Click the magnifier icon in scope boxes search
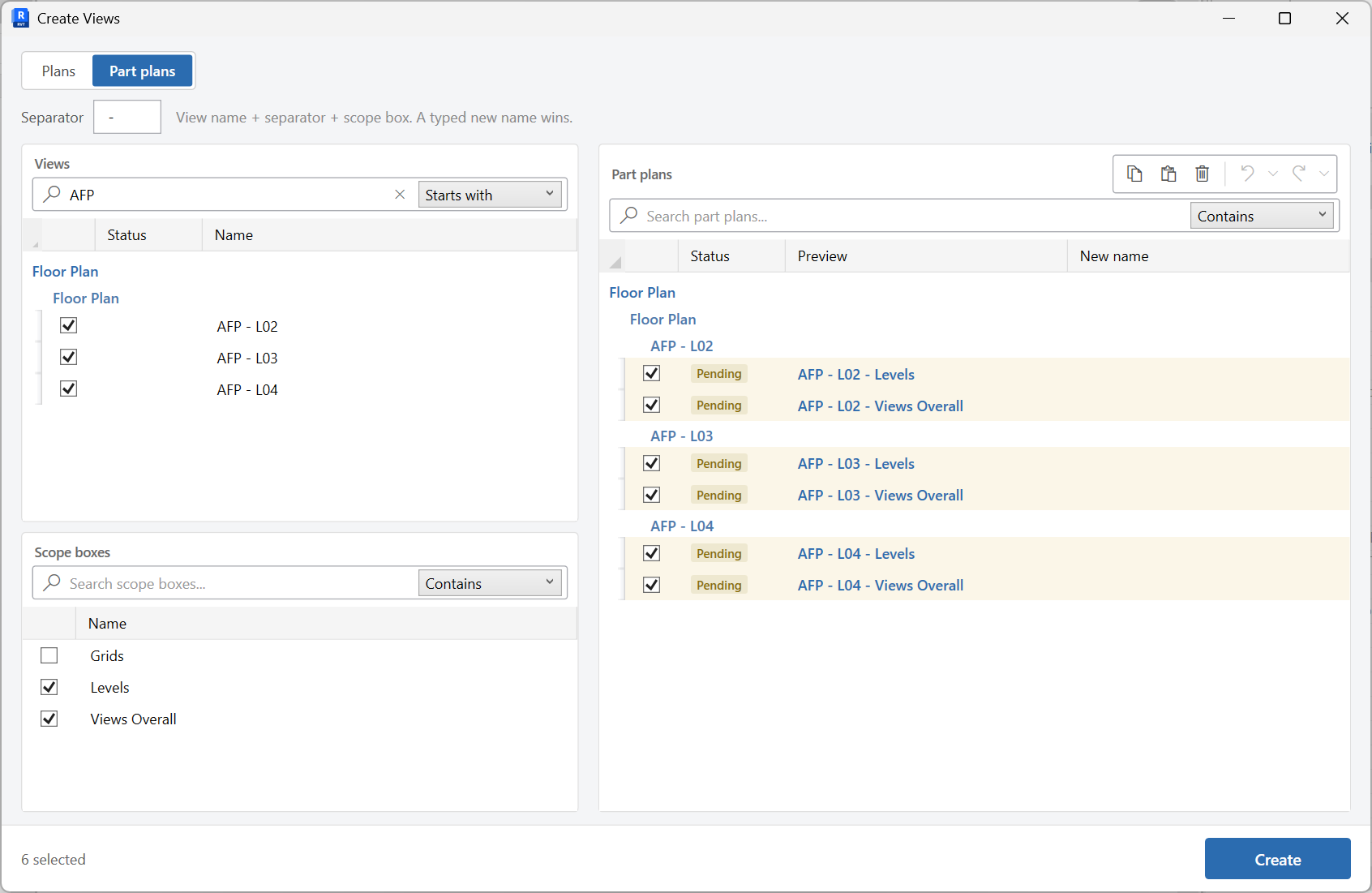Image resolution: width=1372 pixels, height=893 pixels. [x=52, y=582]
